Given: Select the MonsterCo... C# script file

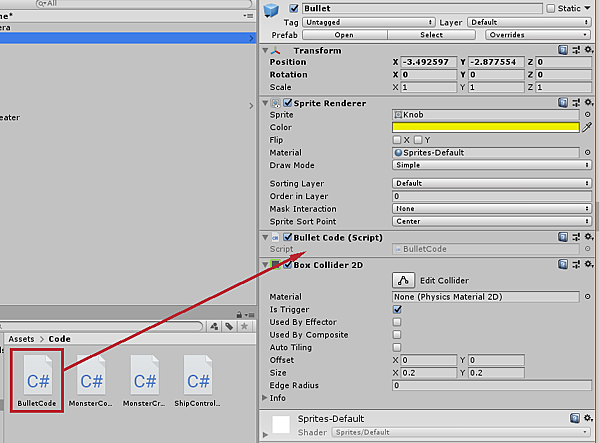Looking at the screenshot, I should click(91, 381).
